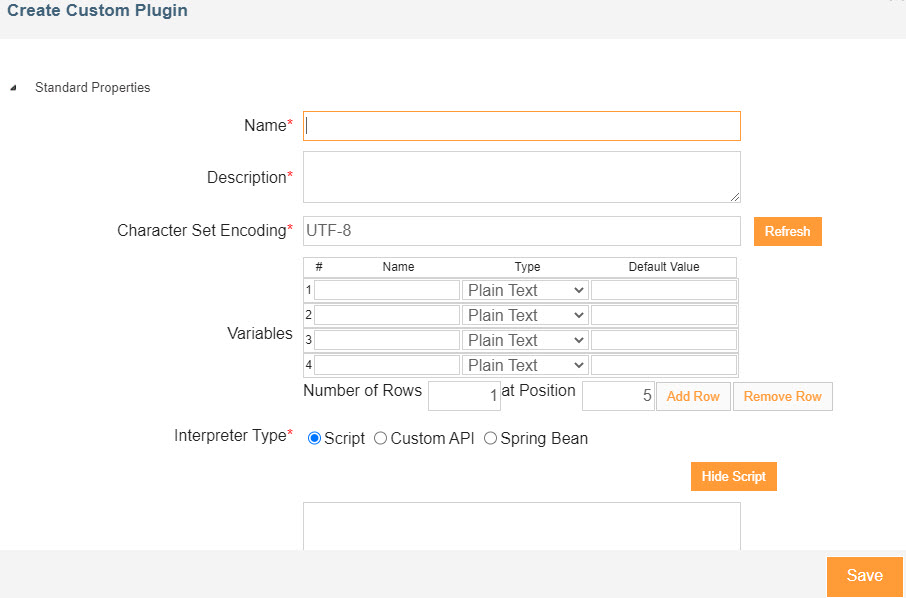906x598 pixels.
Task: Select the Spring Bean radio button
Action: (490, 438)
